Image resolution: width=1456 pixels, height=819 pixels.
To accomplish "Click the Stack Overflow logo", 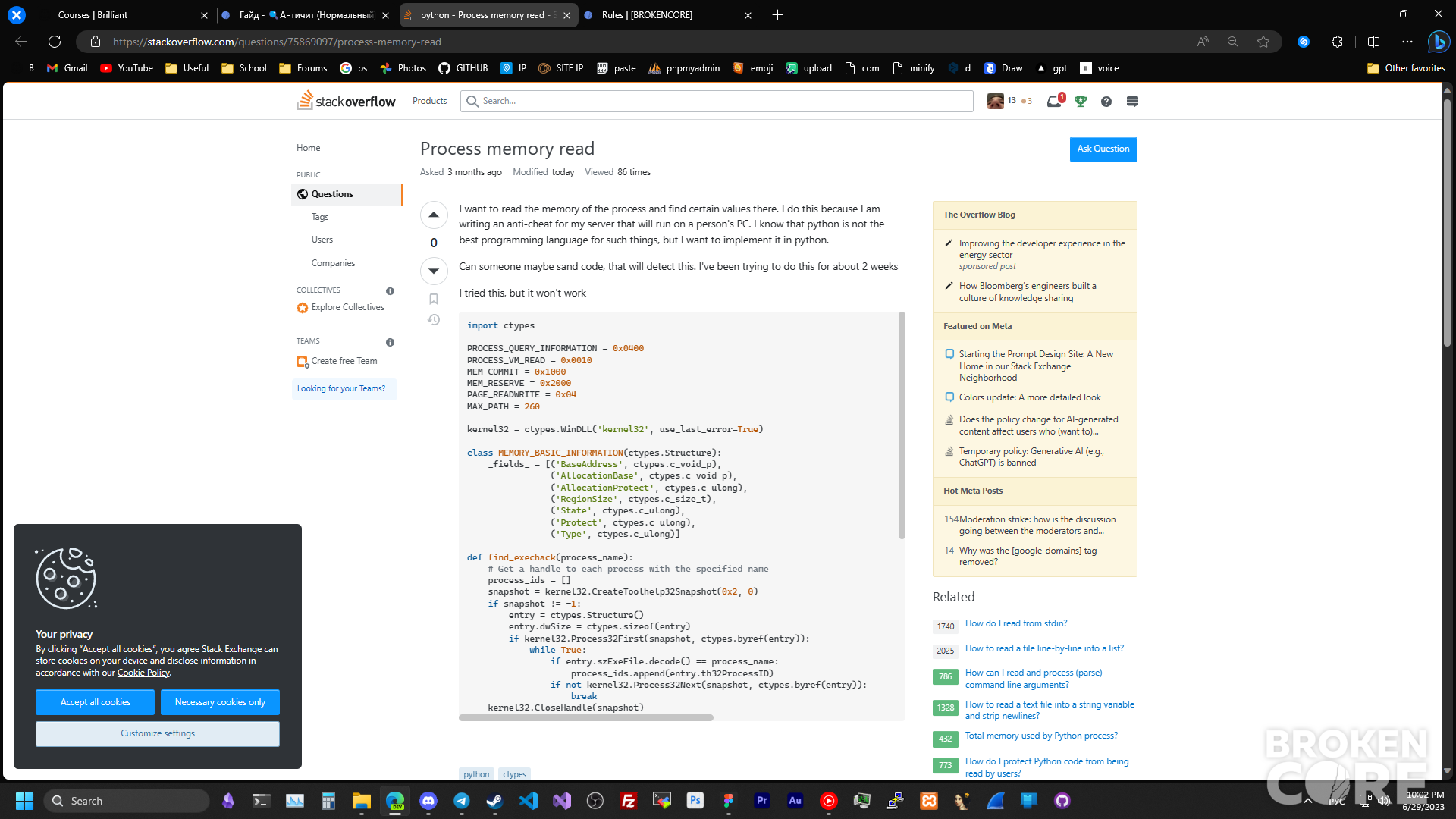I will pyautogui.click(x=346, y=101).
